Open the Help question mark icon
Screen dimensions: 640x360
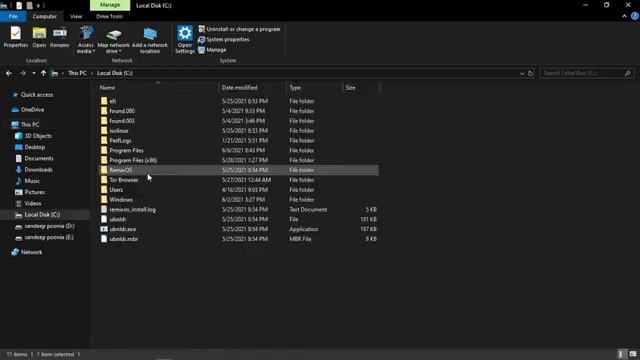point(635,16)
